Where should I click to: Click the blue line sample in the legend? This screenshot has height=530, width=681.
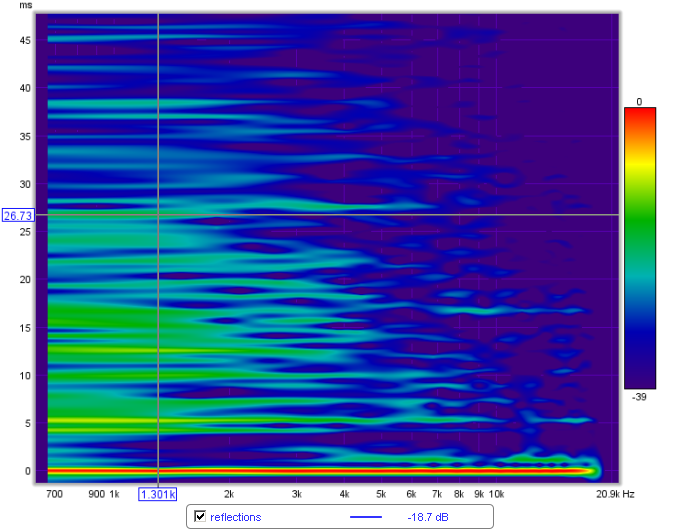click(x=366, y=517)
